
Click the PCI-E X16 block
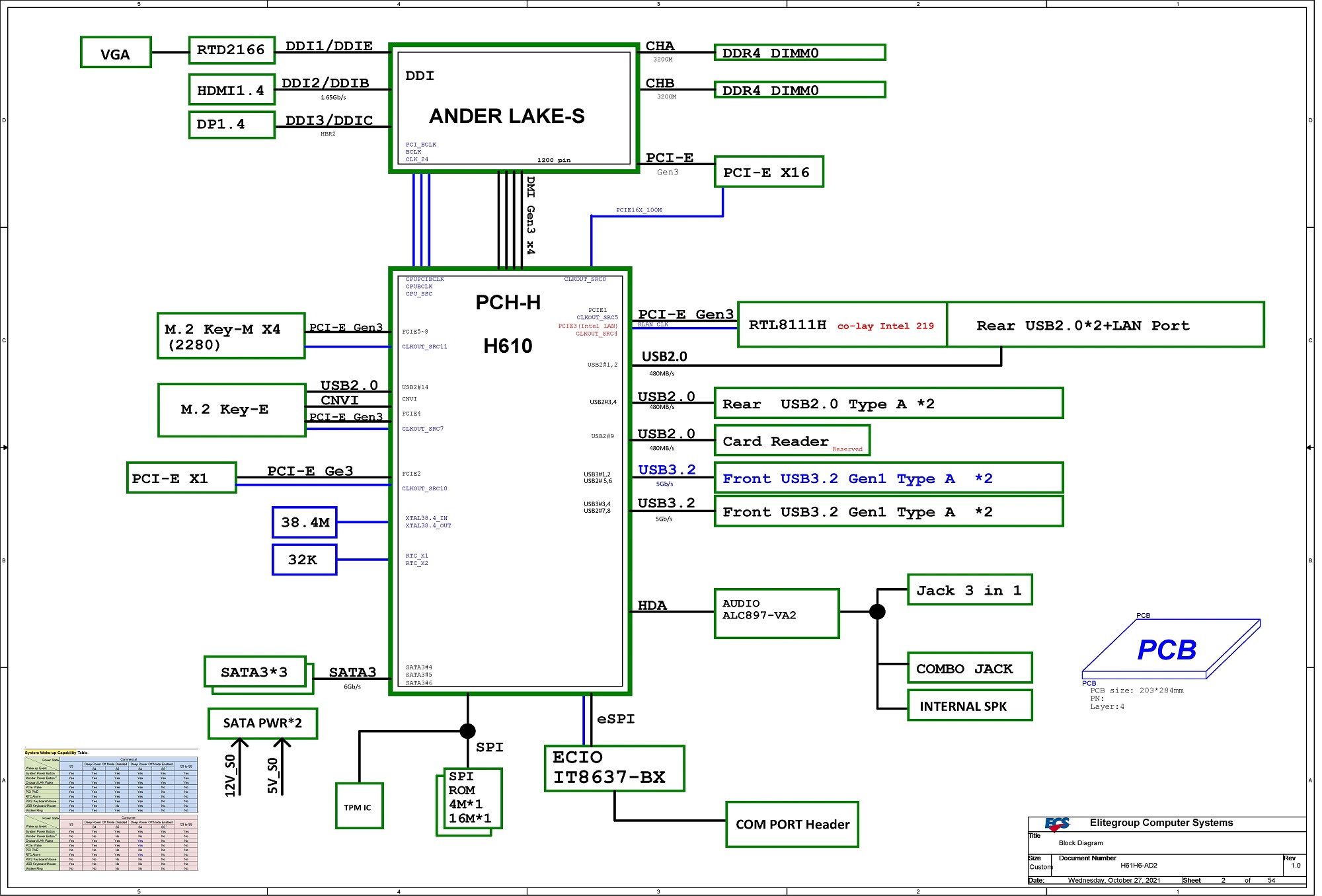[769, 172]
